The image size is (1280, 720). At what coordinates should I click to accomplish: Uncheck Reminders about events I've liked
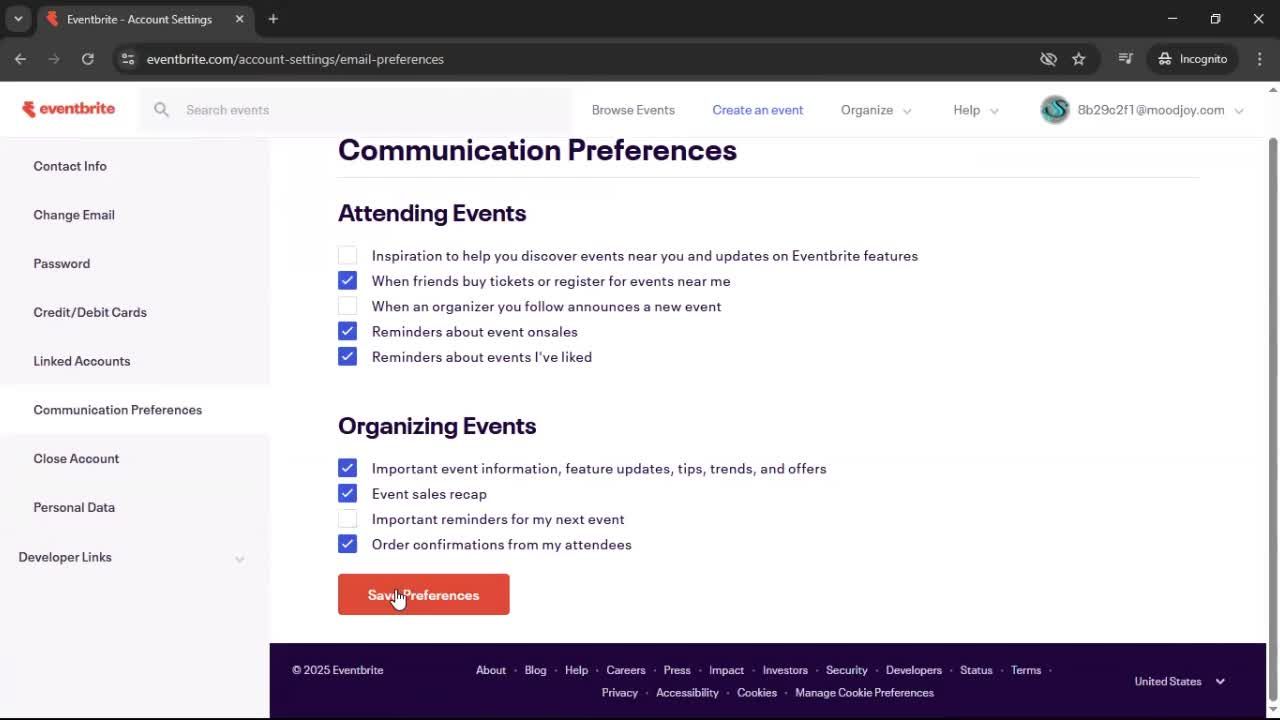347,356
